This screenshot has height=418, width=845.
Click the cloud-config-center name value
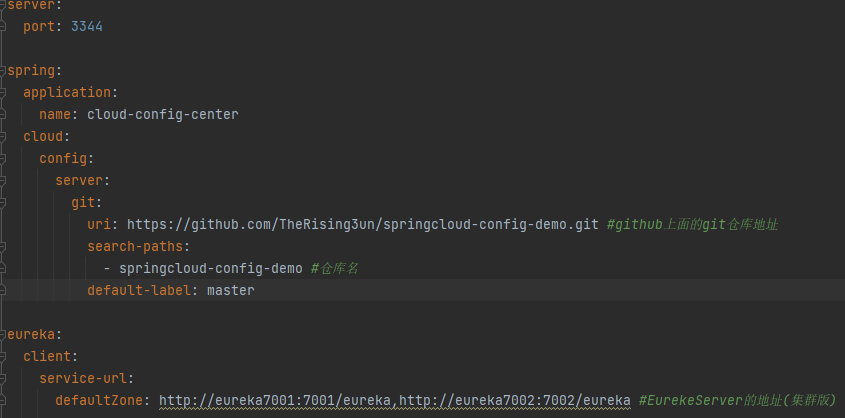pos(162,115)
